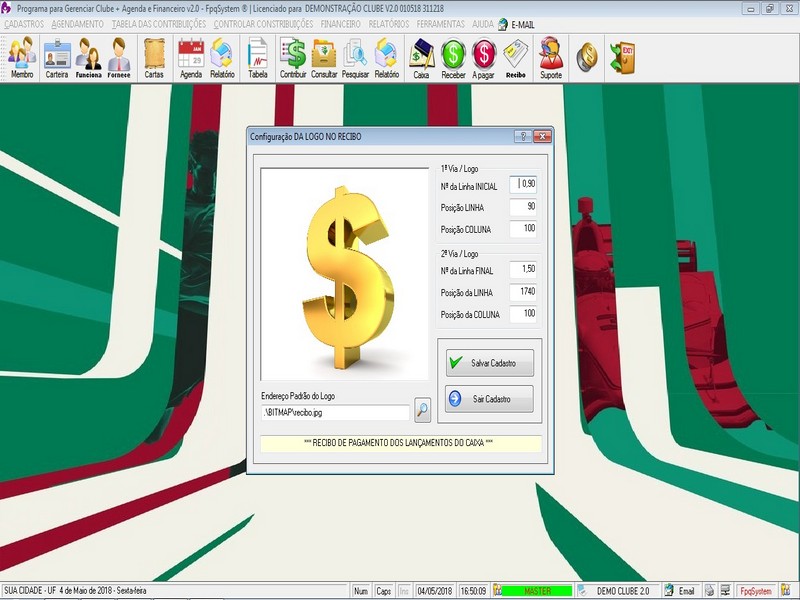800x600 pixels.
Task: Open the FERRAMENTAS menu
Action: (440, 24)
